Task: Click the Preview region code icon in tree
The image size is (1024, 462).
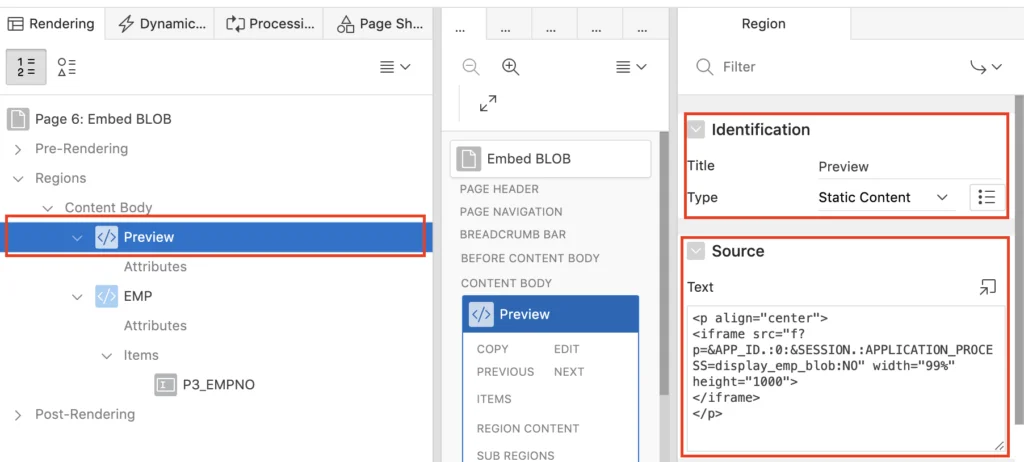Action: tap(106, 237)
